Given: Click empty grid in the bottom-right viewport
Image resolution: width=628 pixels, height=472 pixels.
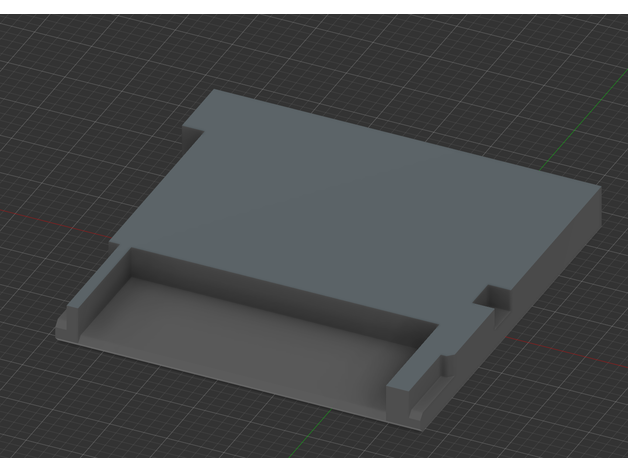Looking at the screenshot, I should click(x=560, y=430).
